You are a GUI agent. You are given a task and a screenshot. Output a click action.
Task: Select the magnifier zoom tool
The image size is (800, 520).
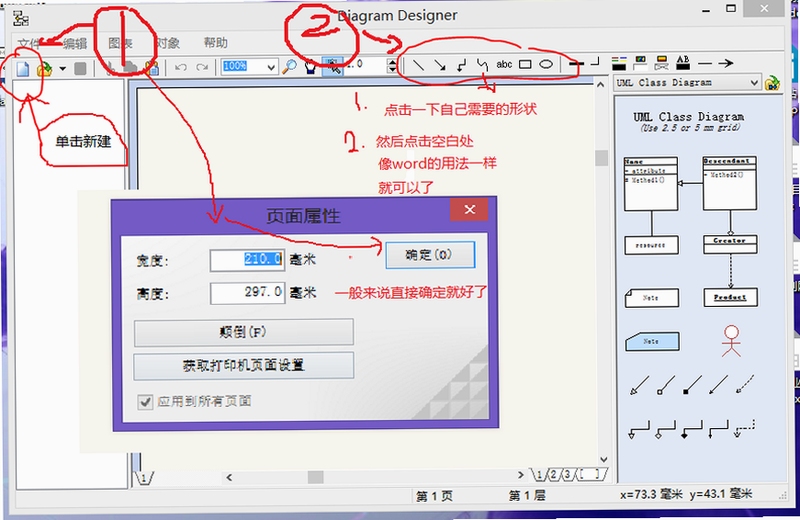pyautogui.click(x=290, y=66)
